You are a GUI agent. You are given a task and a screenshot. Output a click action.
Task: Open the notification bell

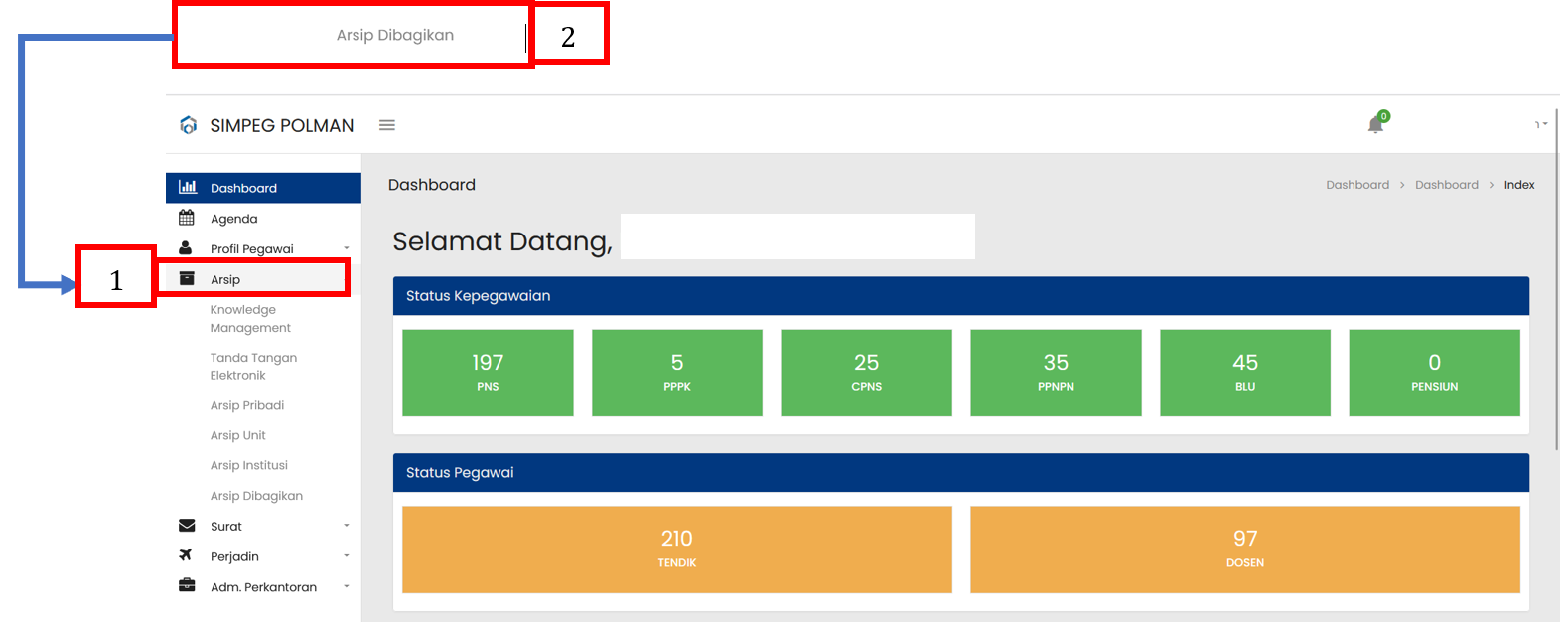pyautogui.click(x=1375, y=124)
